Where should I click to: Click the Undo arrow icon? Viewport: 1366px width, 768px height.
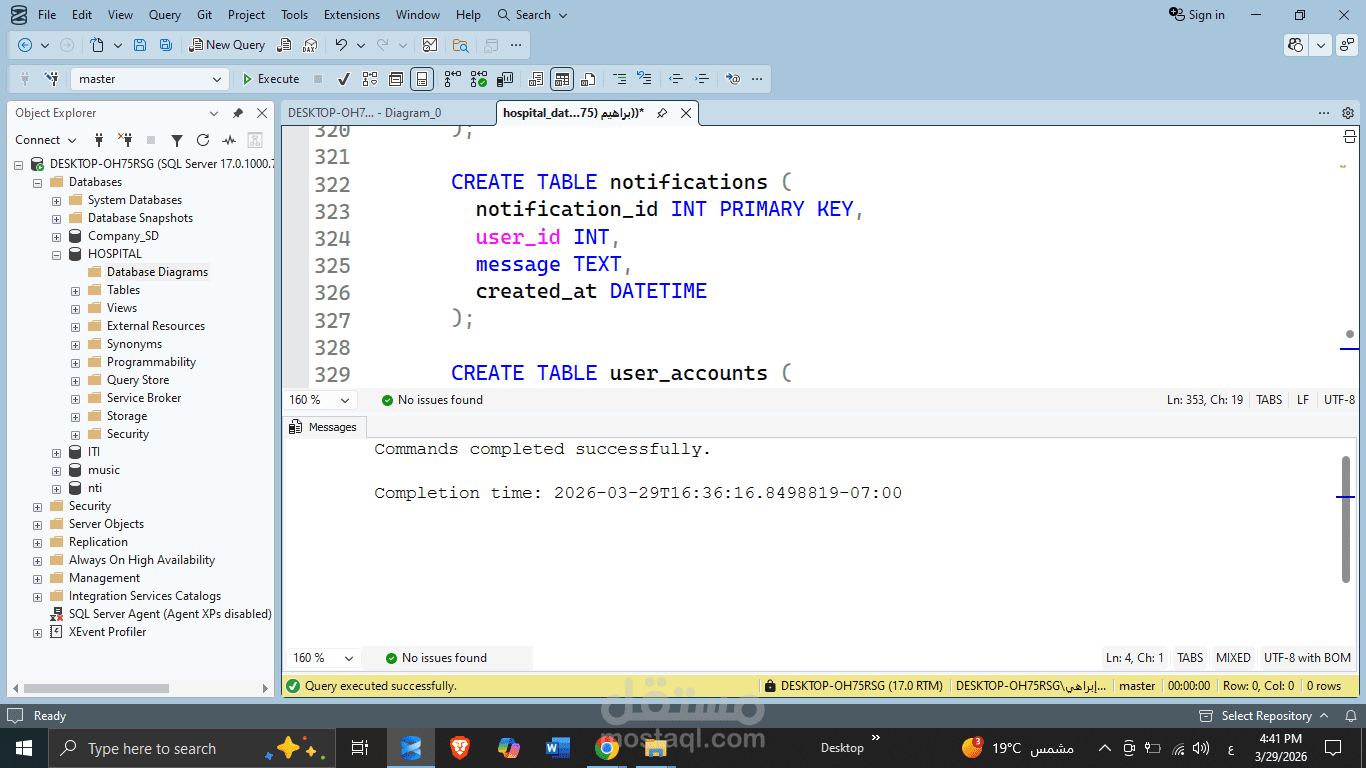point(341,45)
